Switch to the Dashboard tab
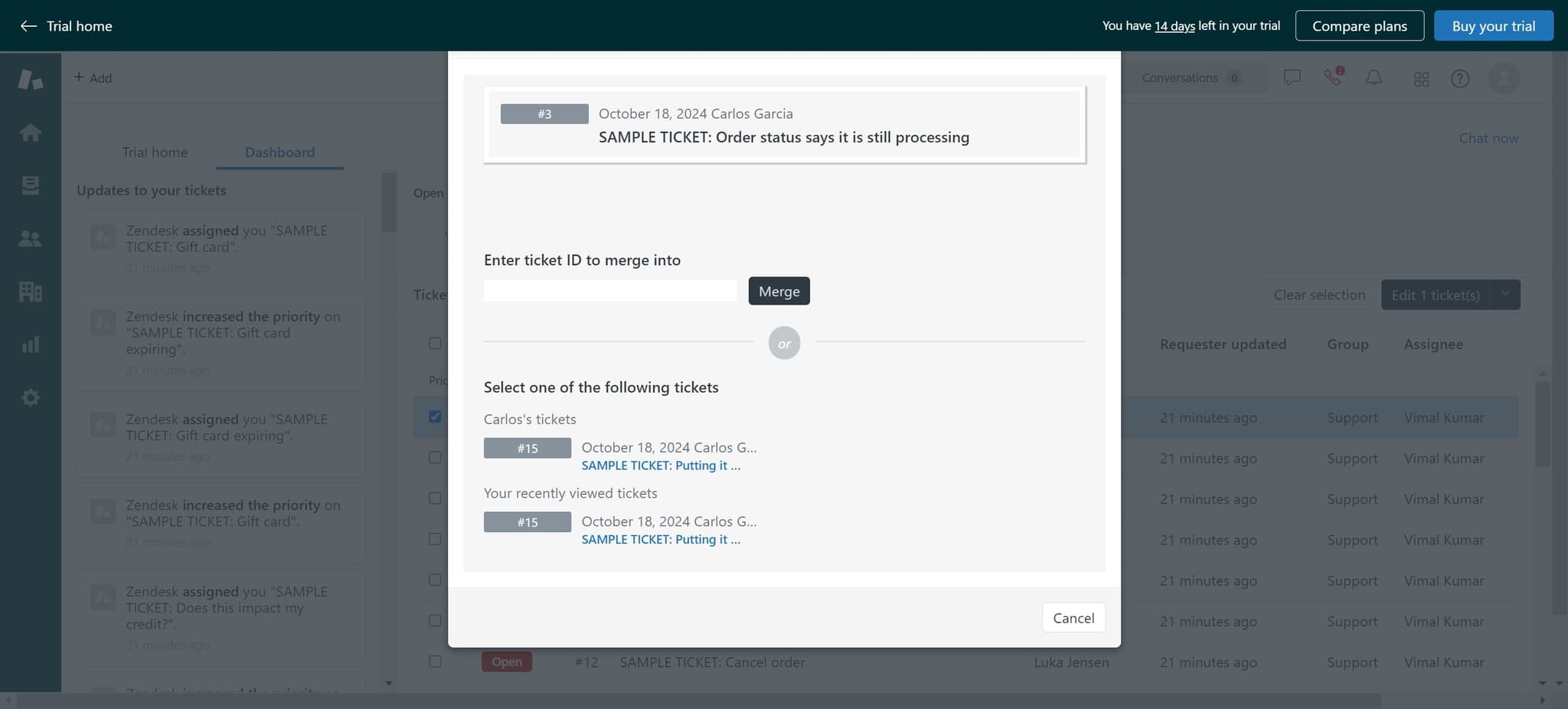Viewport: 1568px width, 709px height. [x=279, y=152]
